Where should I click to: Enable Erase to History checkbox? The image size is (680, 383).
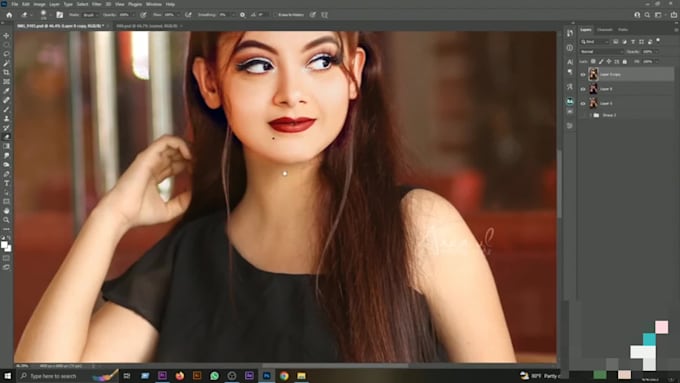[275, 15]
